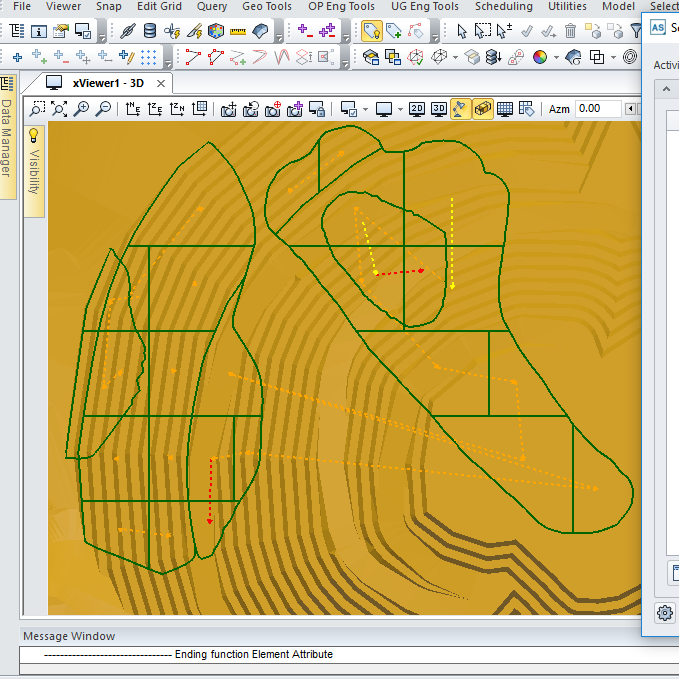
Task: Select the xViewer1 - 3D tab
Action: [108, 83]
